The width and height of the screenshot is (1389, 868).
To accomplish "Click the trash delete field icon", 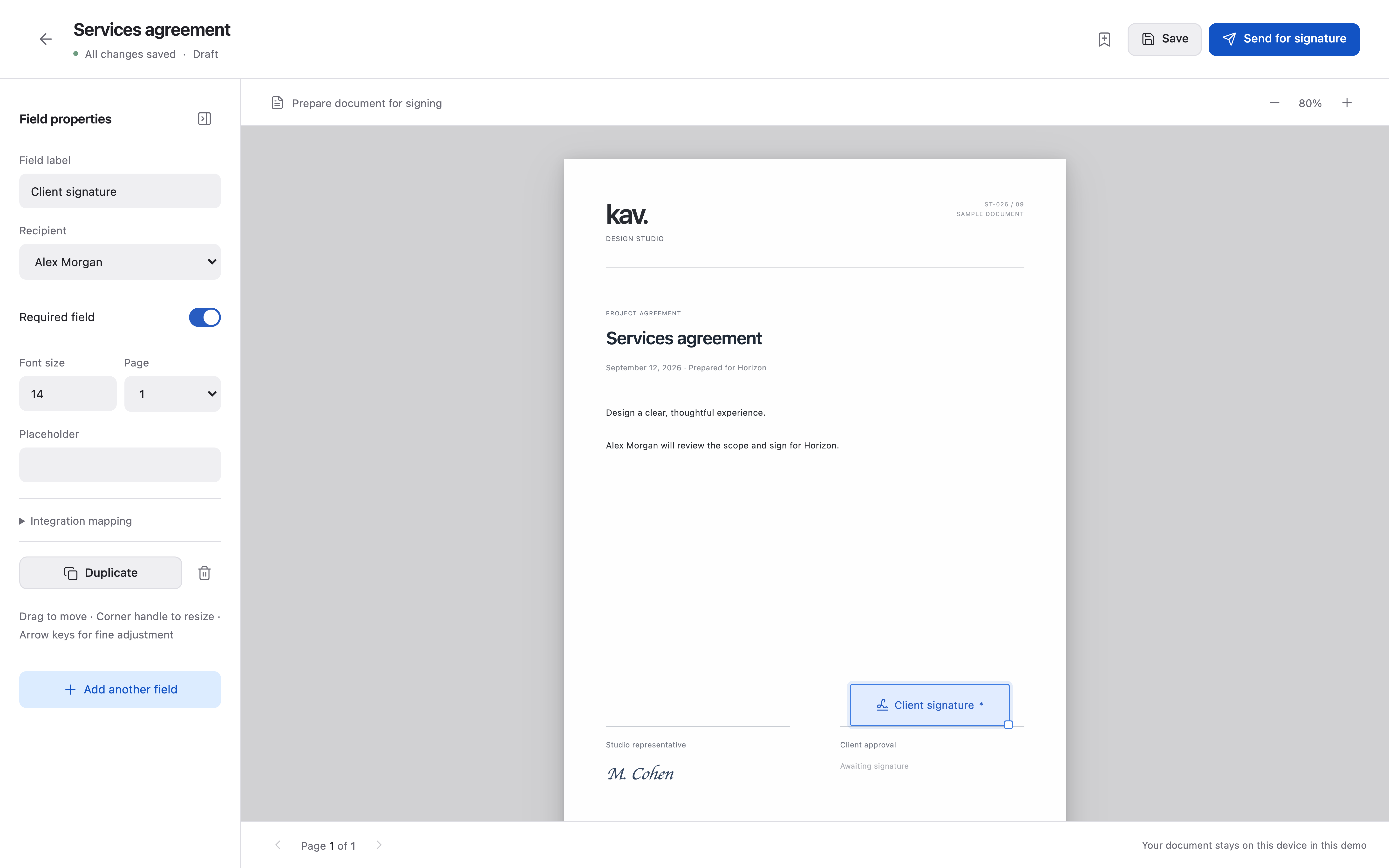I will [x=204, y=573].
